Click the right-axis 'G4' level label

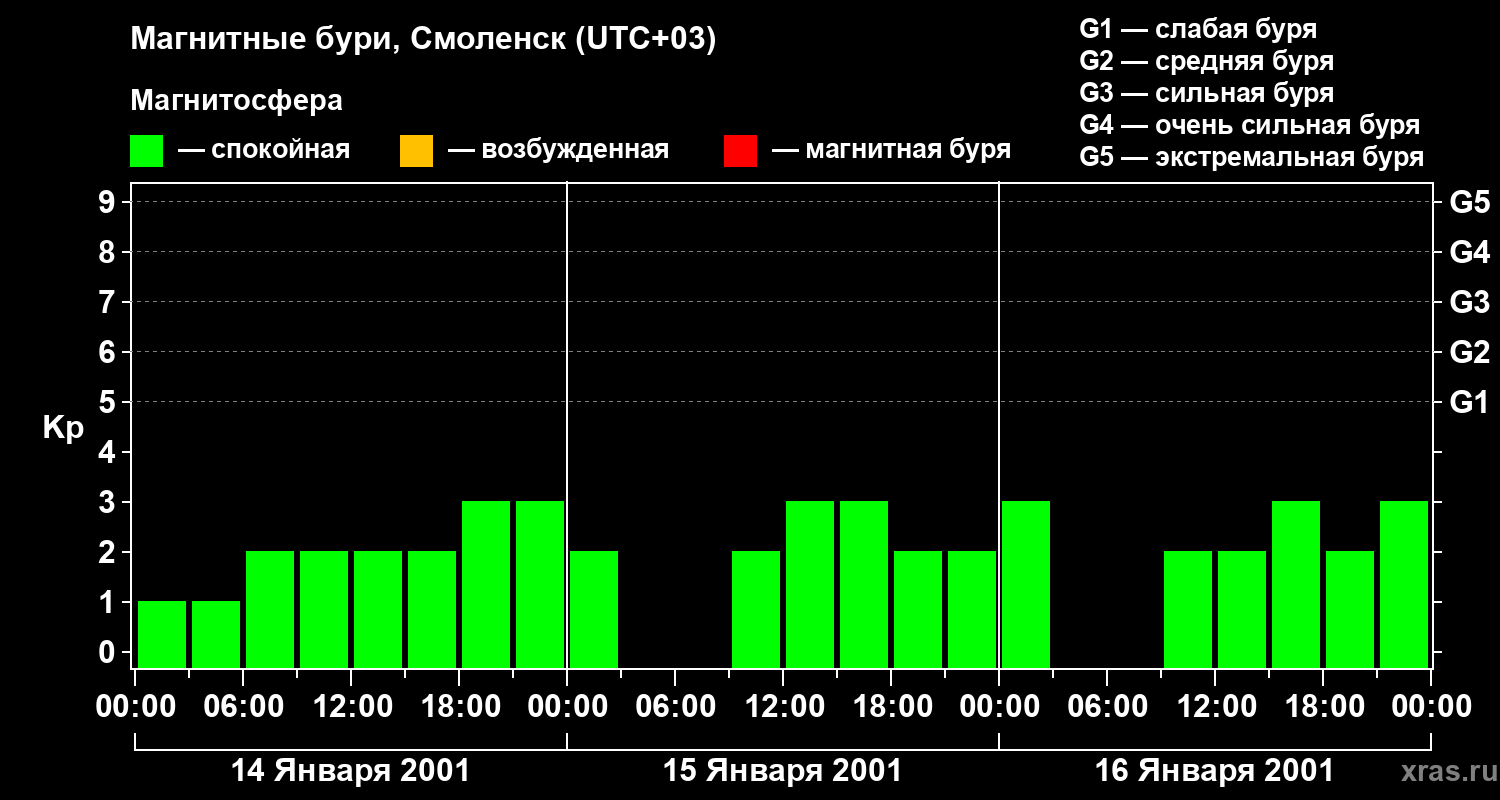coord(1469,252)
